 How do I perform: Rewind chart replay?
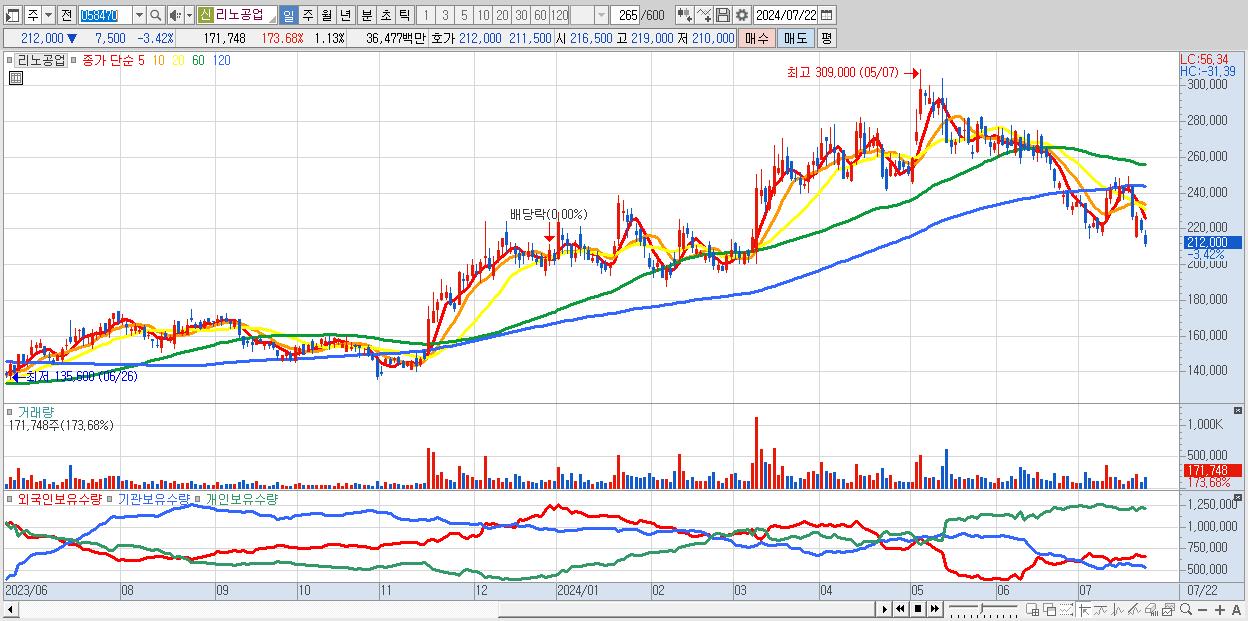point(901,608)
